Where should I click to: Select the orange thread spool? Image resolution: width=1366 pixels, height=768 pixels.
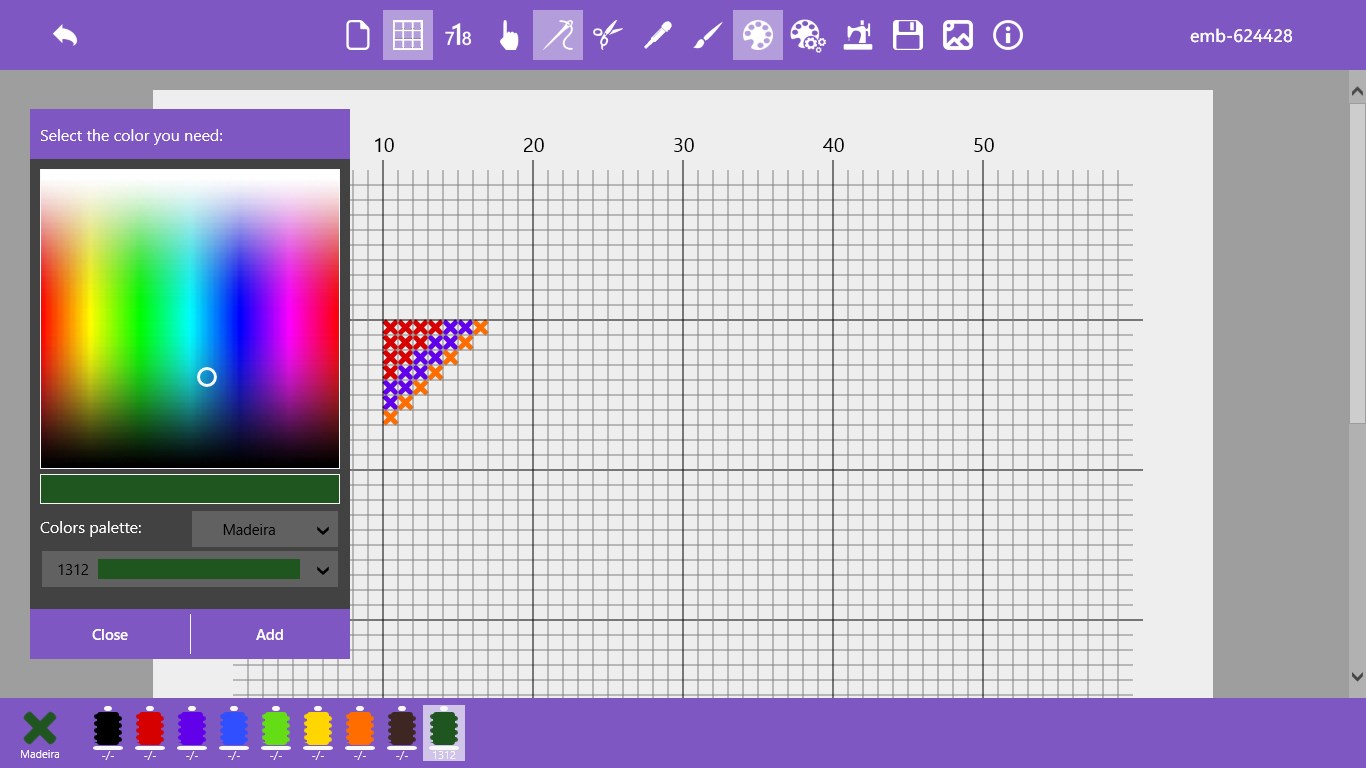[360, 729]
